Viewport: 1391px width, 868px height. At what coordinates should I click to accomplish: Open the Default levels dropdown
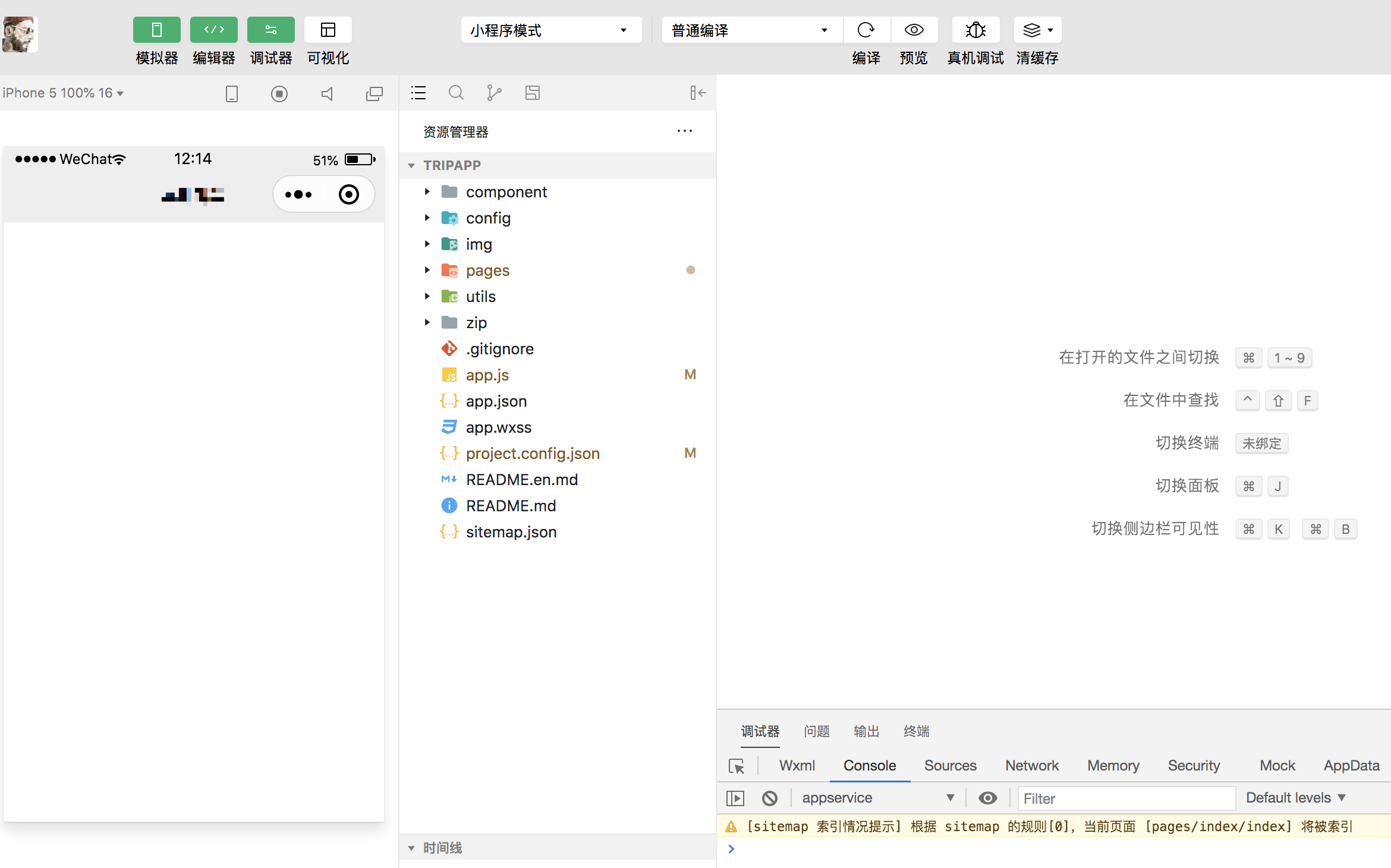tap(1295, 798)
